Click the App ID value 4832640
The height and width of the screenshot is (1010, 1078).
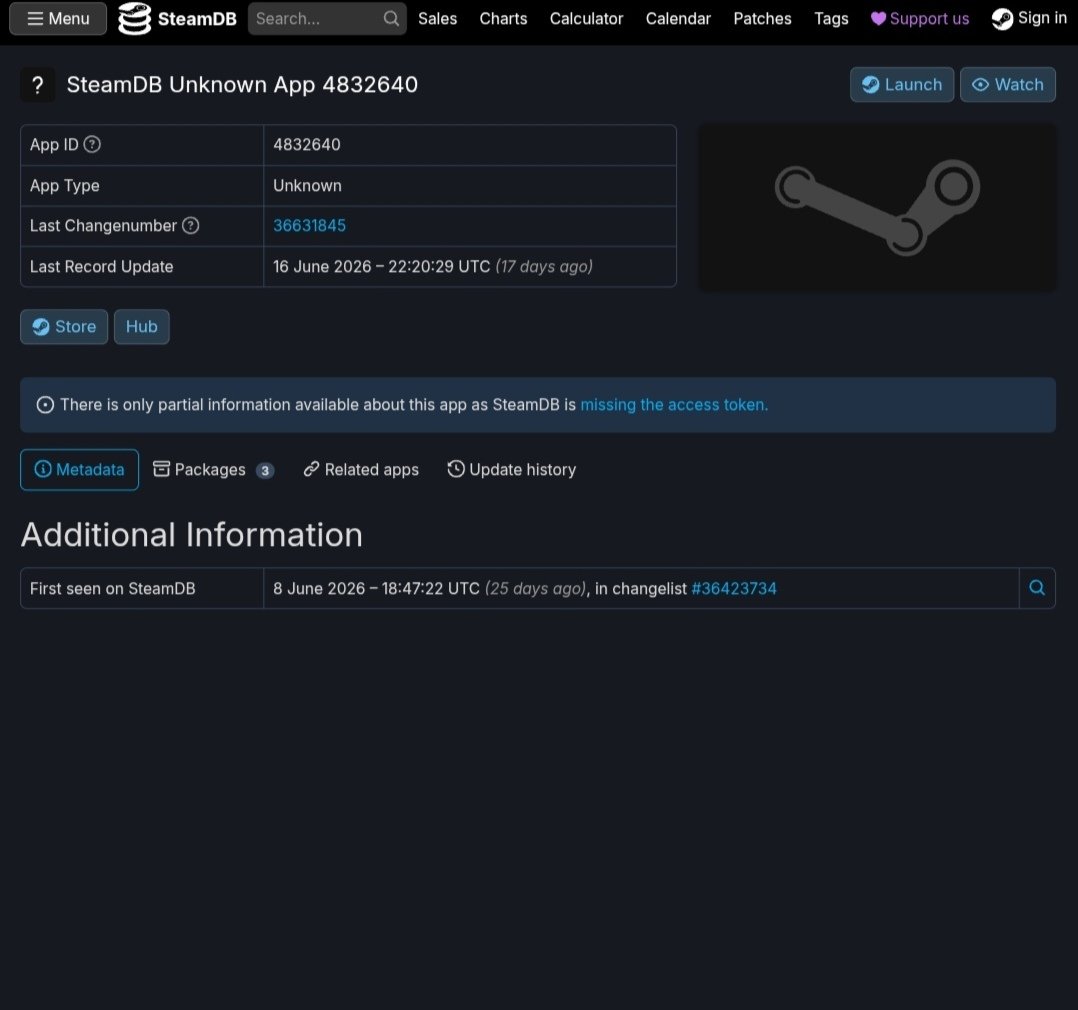(307, 144)
